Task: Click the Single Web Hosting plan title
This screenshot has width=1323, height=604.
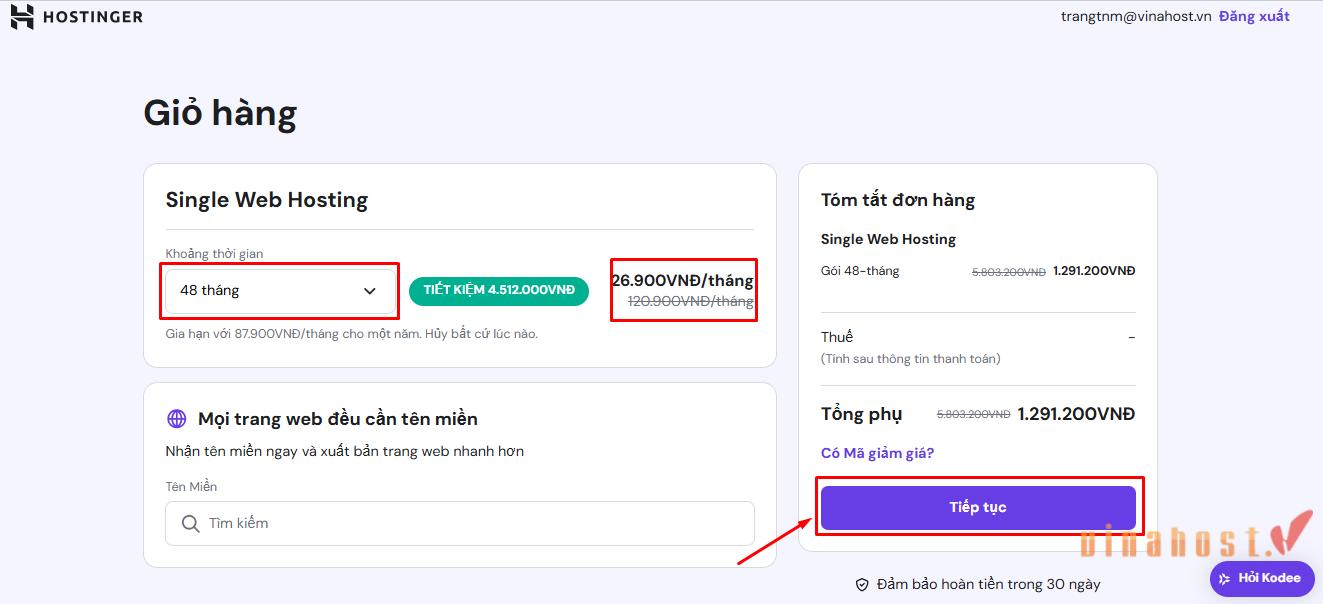Action: tap(266, 199)
